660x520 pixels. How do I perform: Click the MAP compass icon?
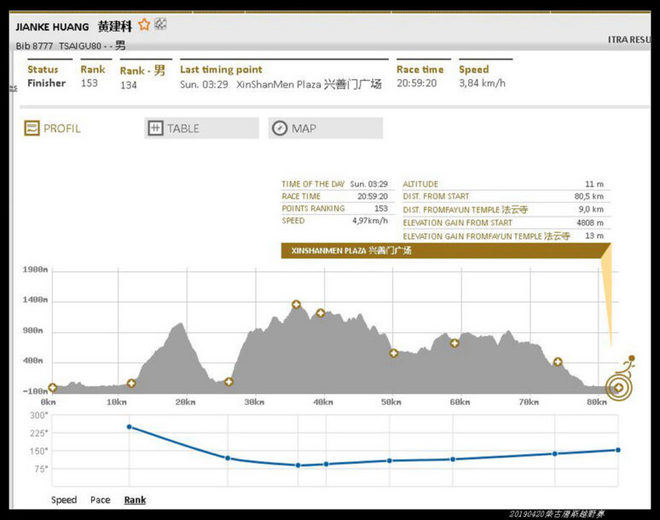point(280,129)
